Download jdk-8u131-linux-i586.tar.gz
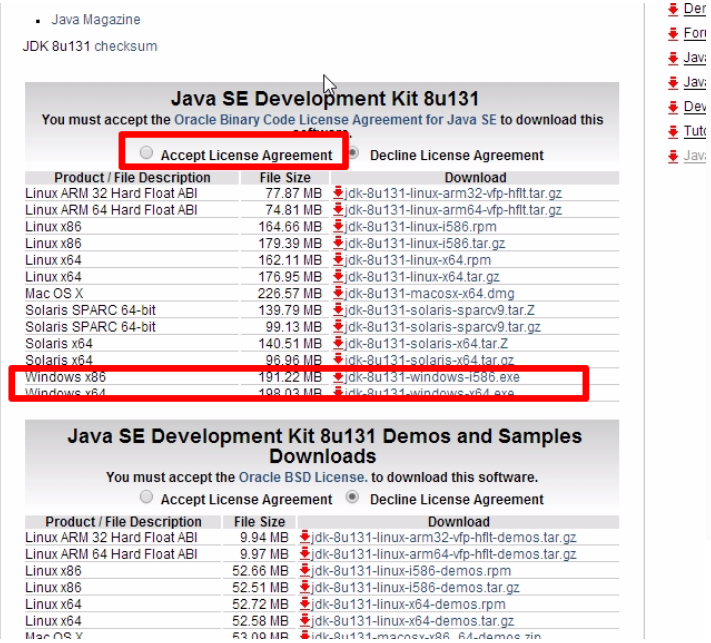 point(424,244)
